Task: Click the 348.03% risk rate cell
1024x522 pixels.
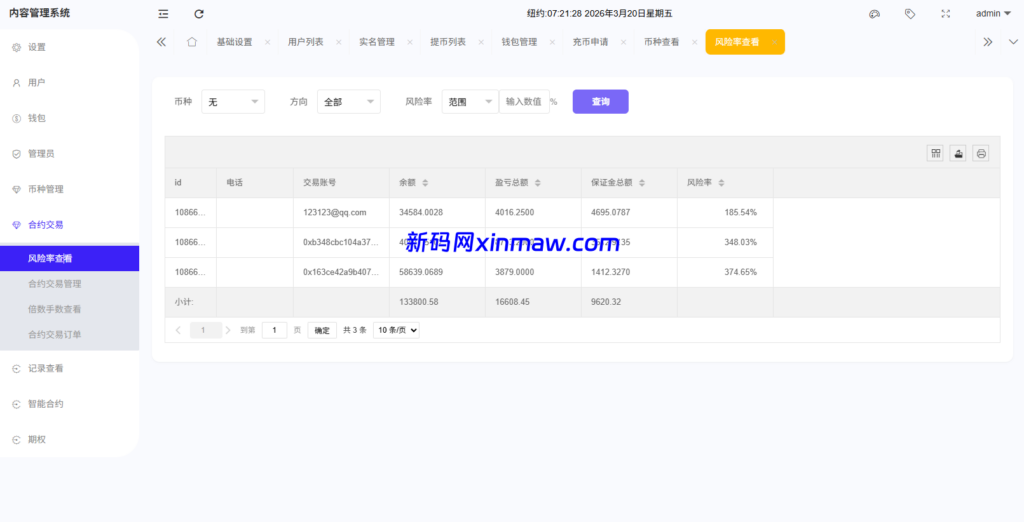Action: pyautogui.click(x=726, y=242)
